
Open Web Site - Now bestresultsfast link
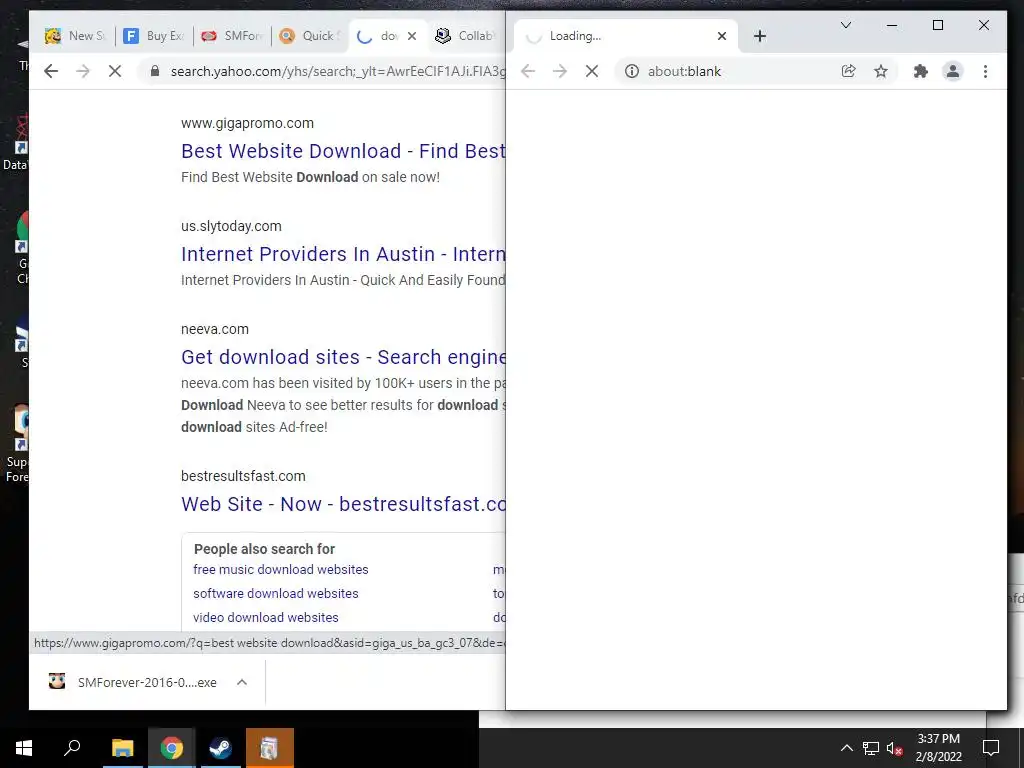pos(343,504)
